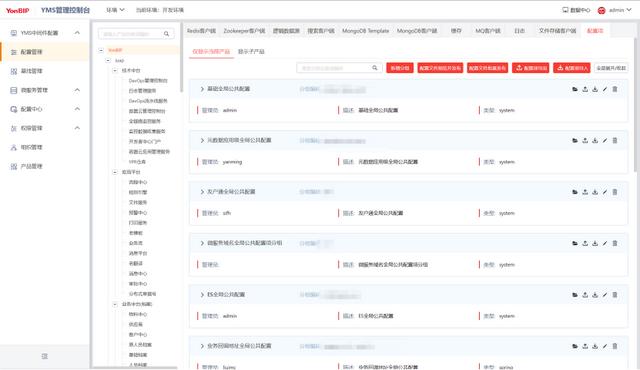Click trash icon on the yanming-managed card
This screenshot has width=640, height=370.
coord(615,140)
